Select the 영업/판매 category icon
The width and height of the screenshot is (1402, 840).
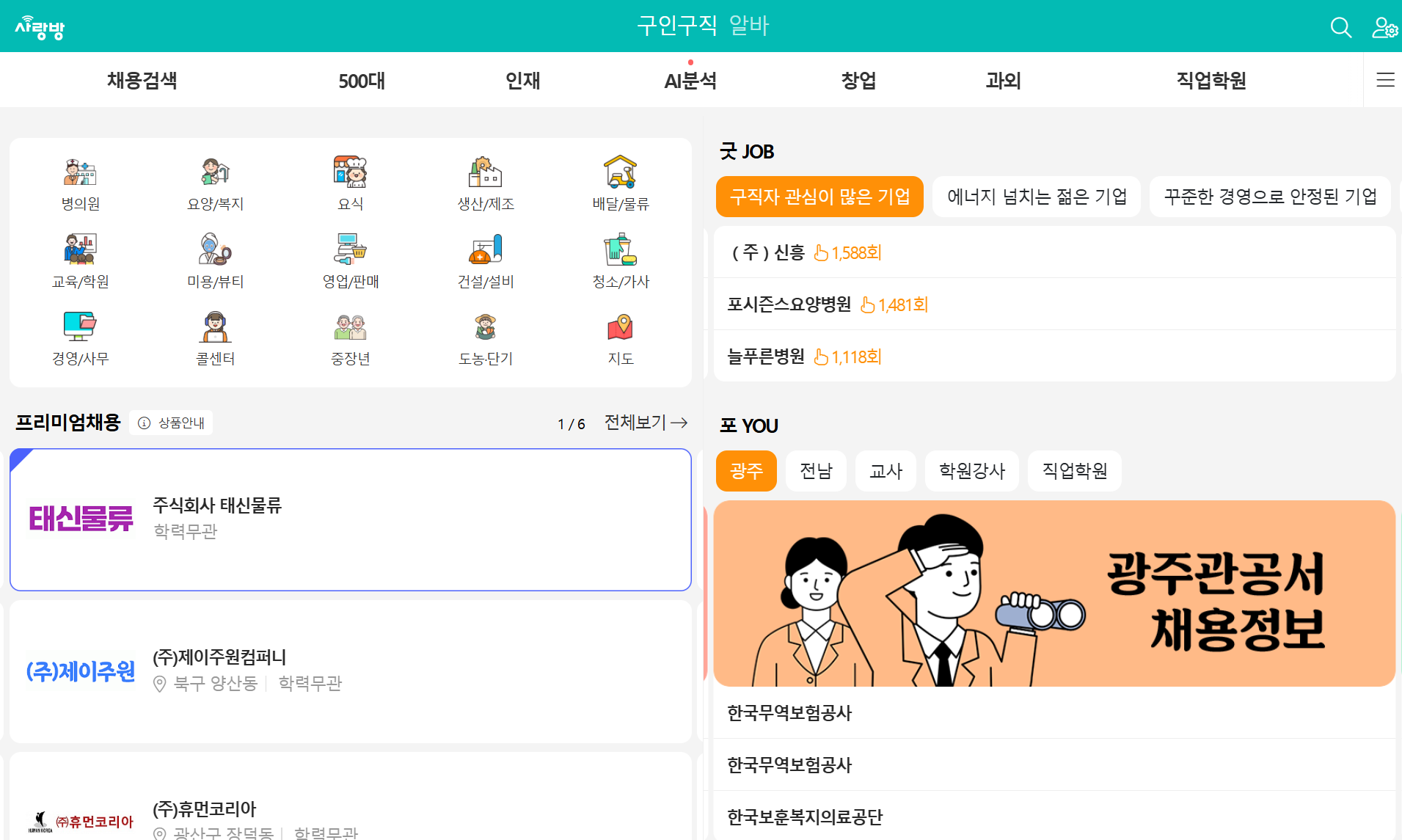tap(350, 249)
